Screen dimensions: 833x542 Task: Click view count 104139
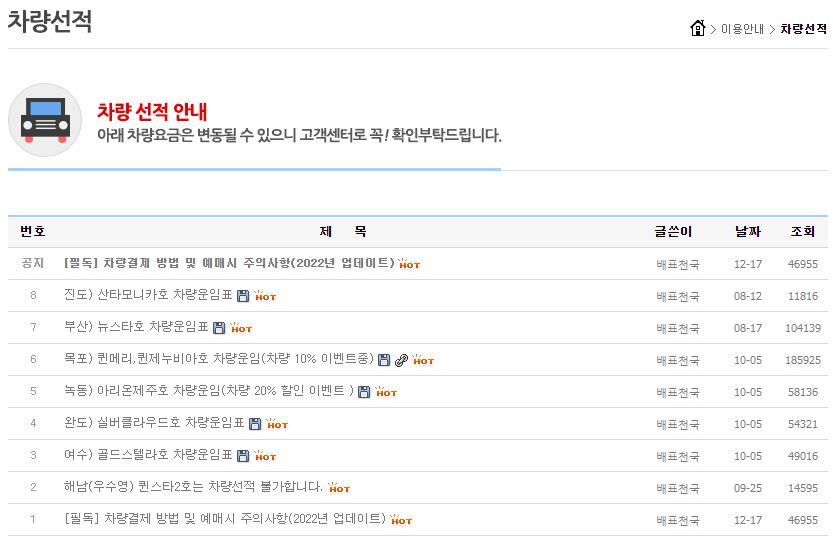click(803, 328)
